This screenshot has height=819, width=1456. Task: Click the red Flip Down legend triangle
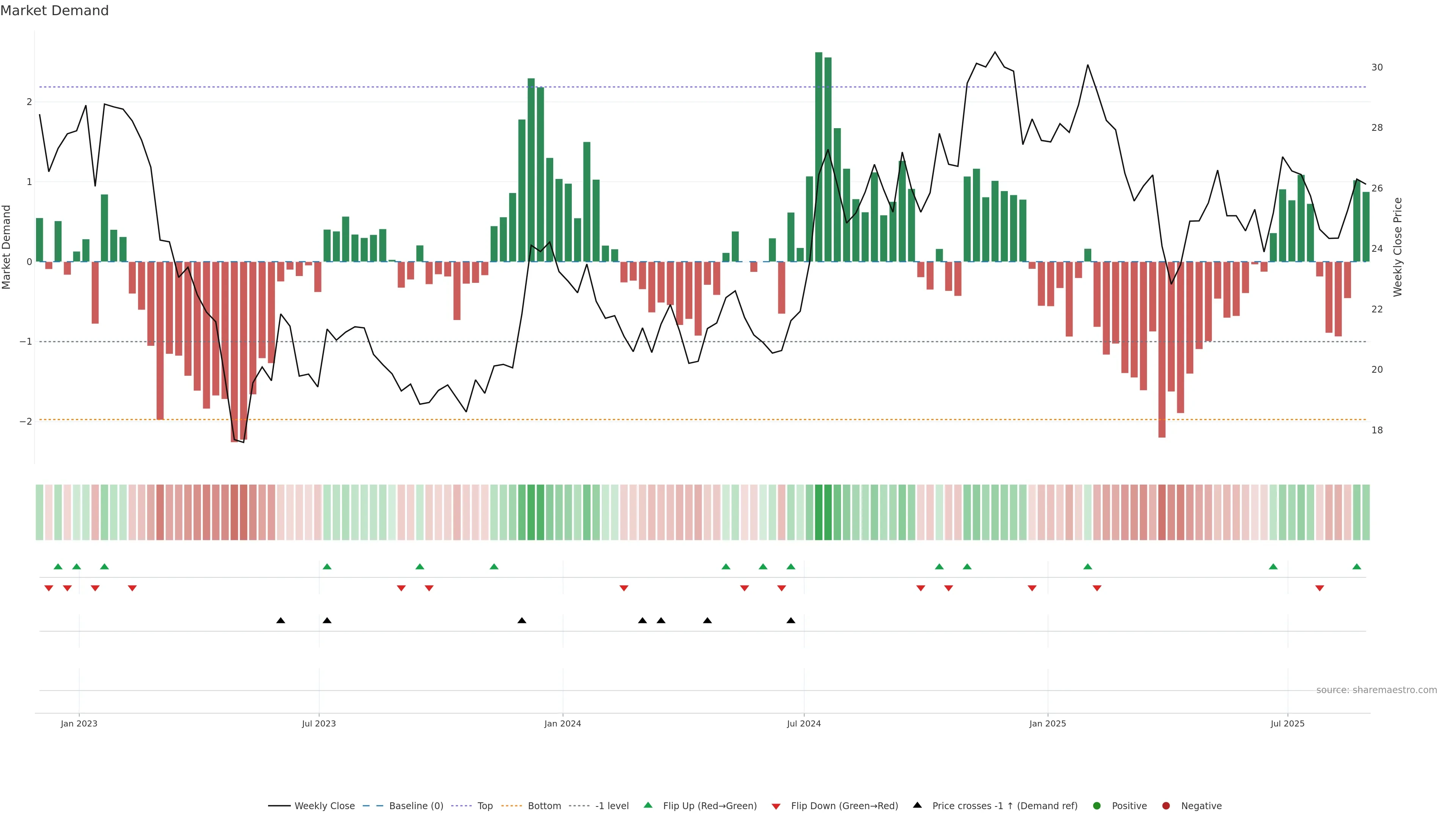pyautogui.click(x=776, y=806)
